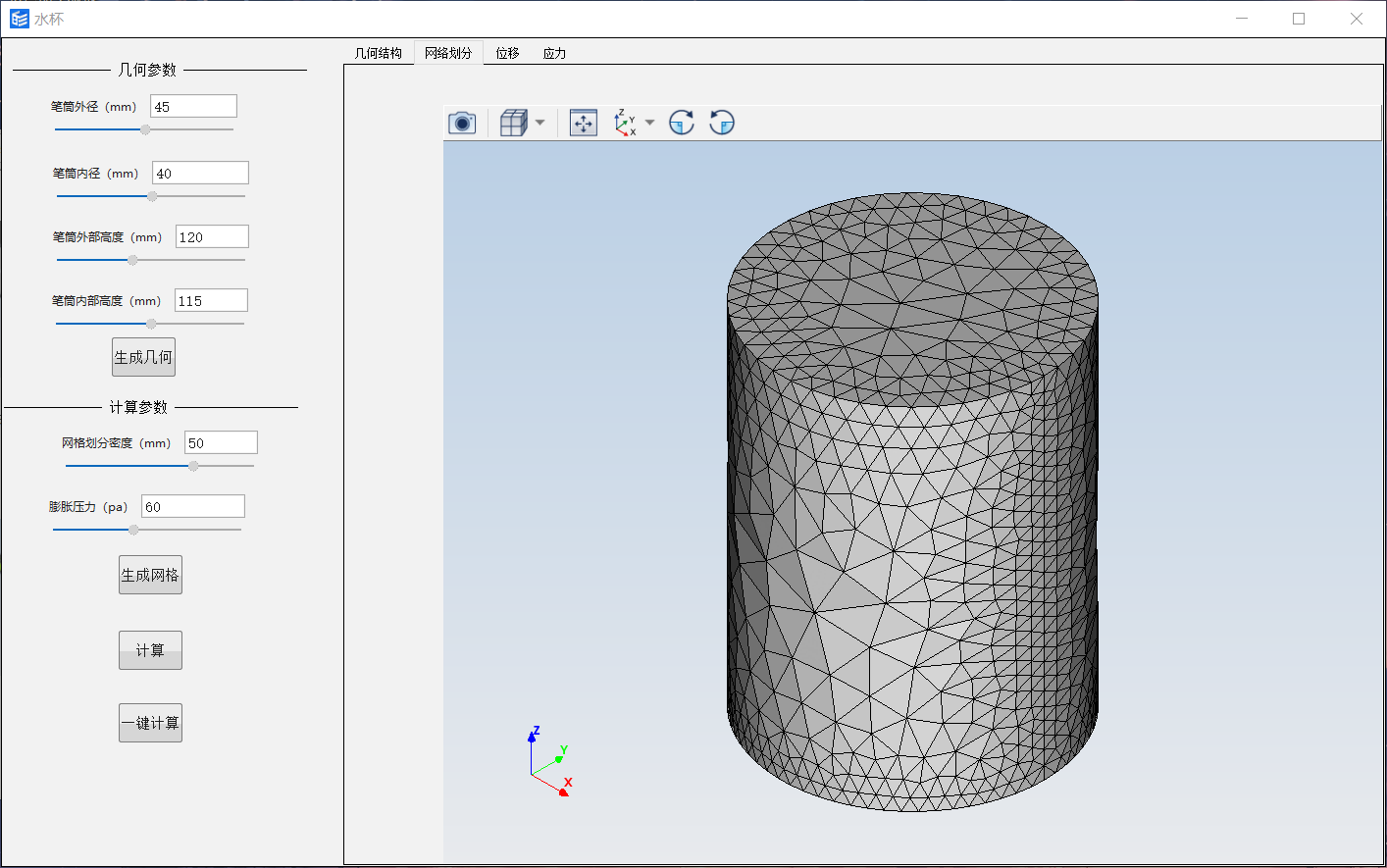The image size is (1387, 868).
Task: Click the 水杯 application icon in the title bar
Action: tap(20, 19)
